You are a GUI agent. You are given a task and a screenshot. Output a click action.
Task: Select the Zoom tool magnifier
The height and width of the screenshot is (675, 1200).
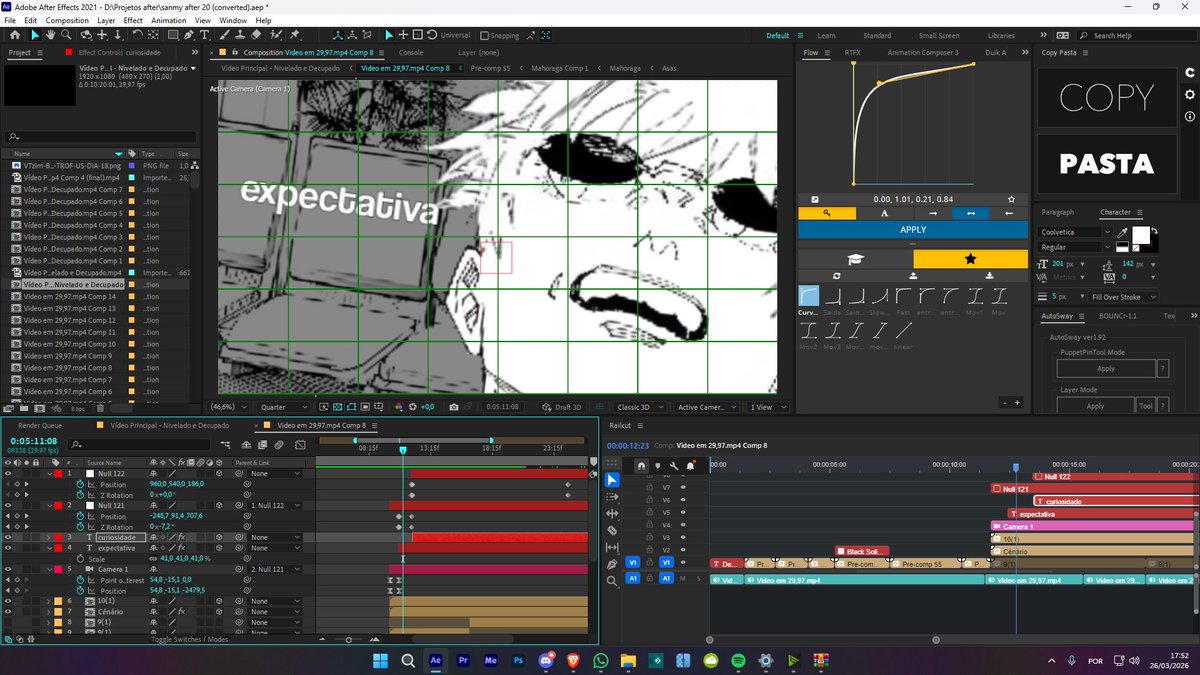click(66, 35)
